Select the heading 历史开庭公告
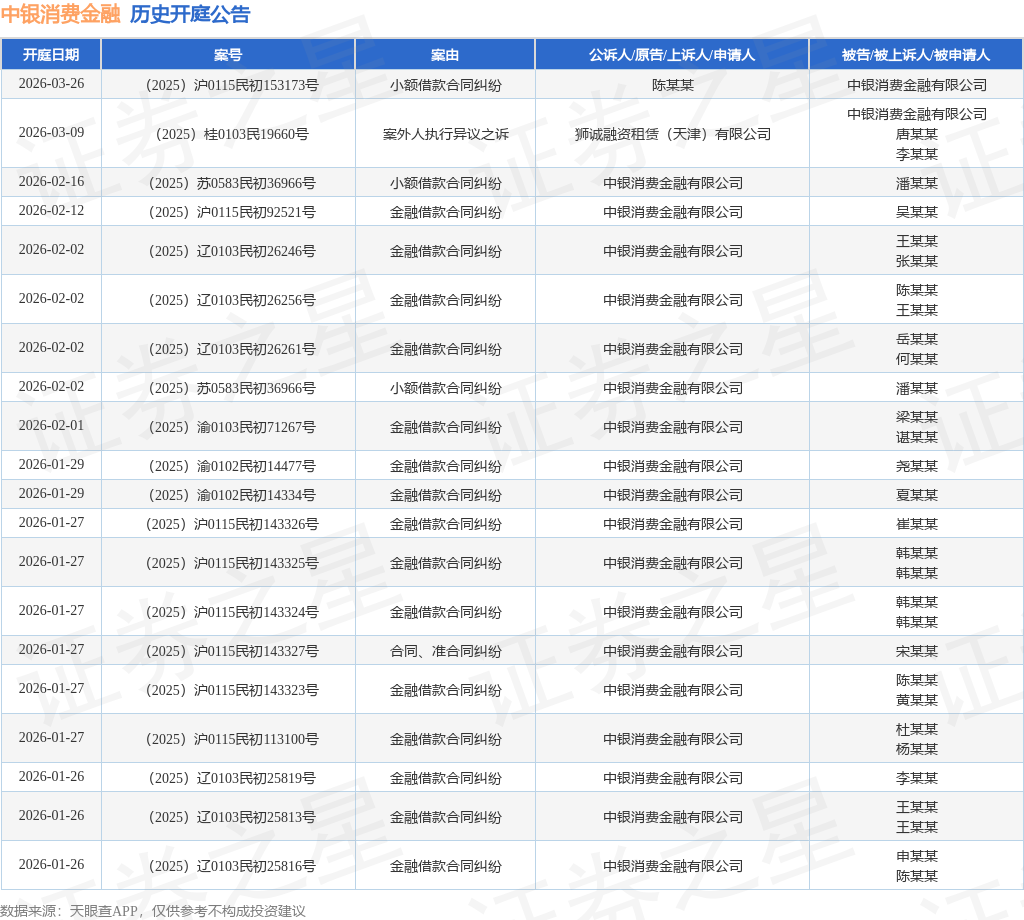This screenshot has height=920, width=1024. point(190,14)
